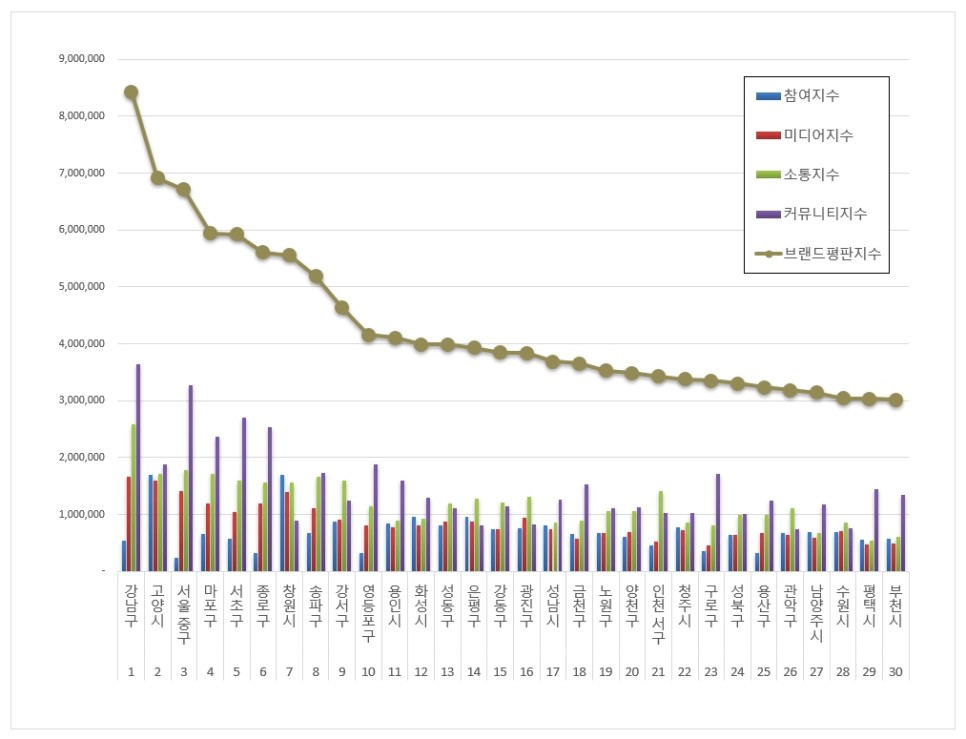
Task: Click the purple 커뮤니티지수 legend swatch
Action: tap(768, 214)
